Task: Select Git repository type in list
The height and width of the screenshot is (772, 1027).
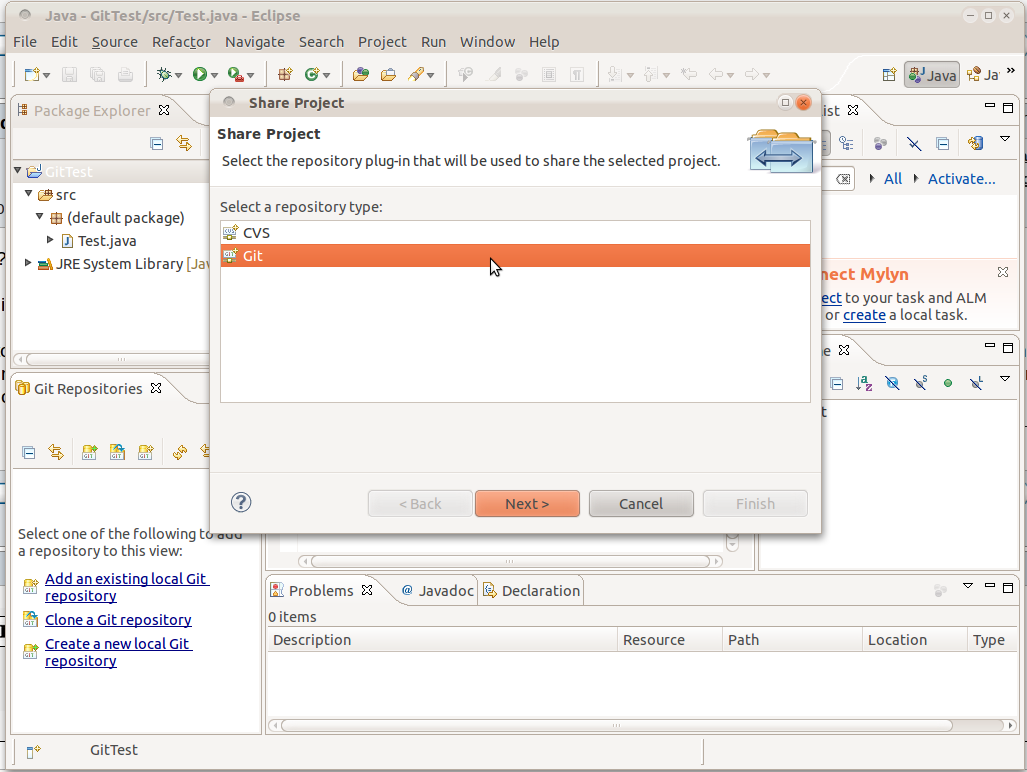Action: (515, 255)
